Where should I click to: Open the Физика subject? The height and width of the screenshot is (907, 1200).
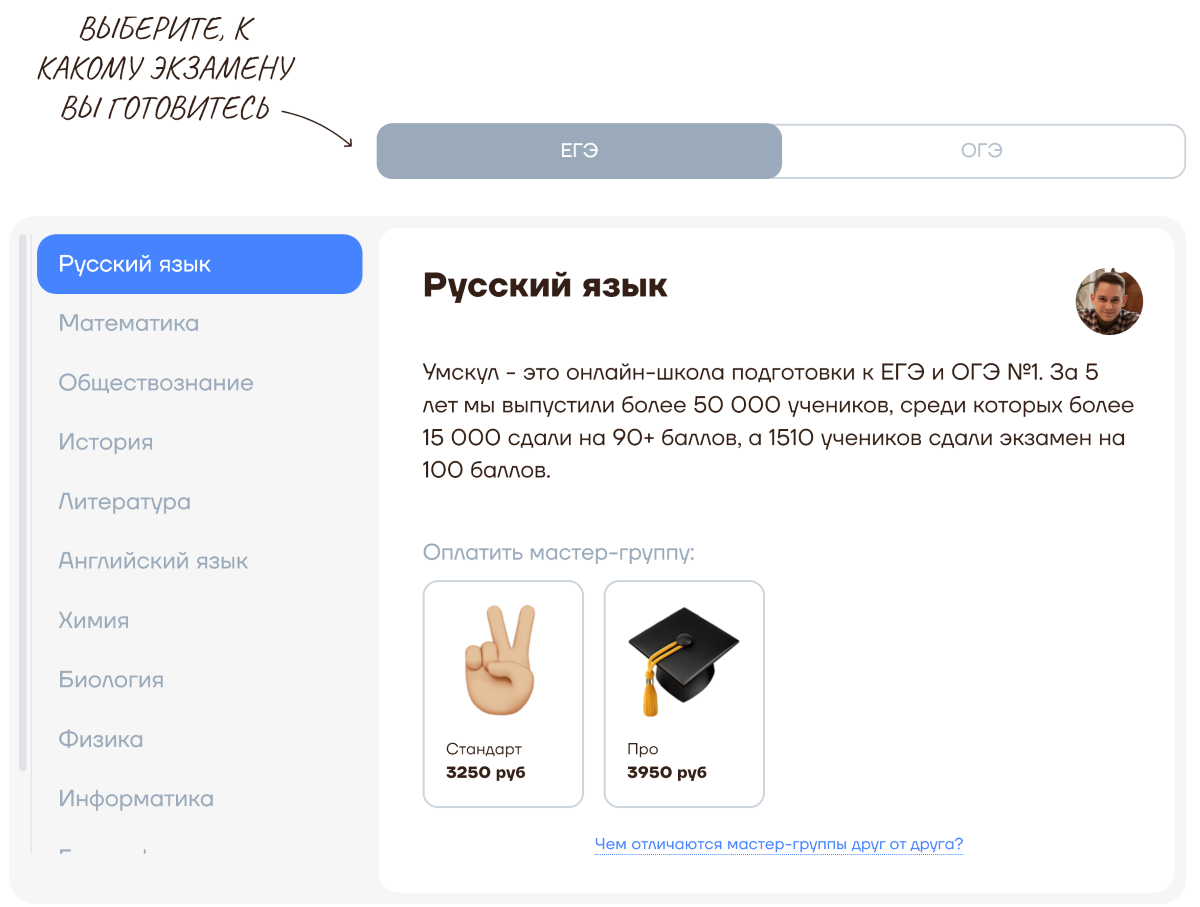coord(100,739)
